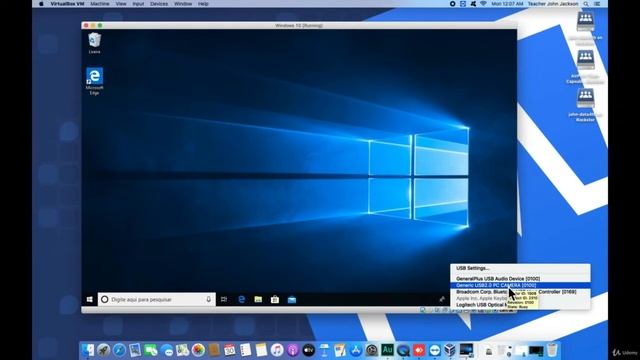Image resolution: width=640 pixels, height=360 pixels.
Task: Open the Trash in the Dock
Action: [552, 350]
